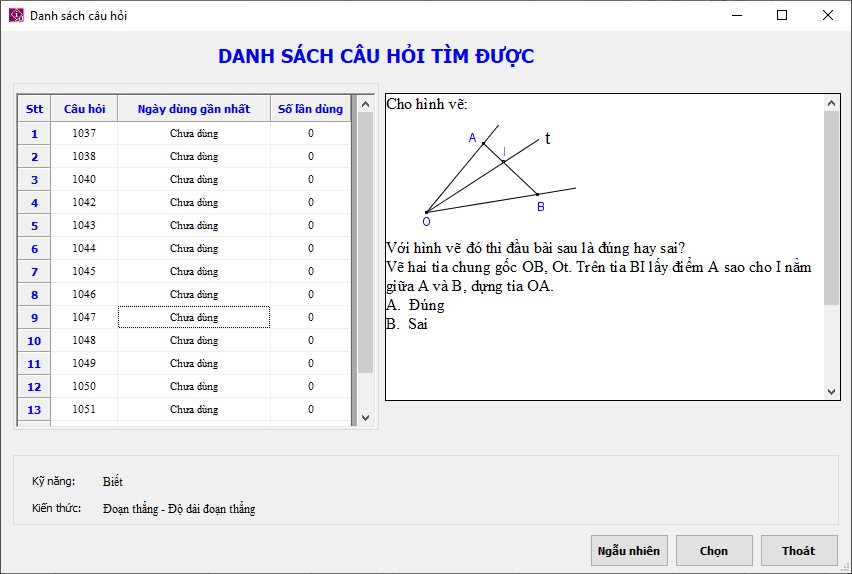The width and height of the screenshot is (852, 574).
Task: Click the preview pane's down arrow
Action: 831,391
